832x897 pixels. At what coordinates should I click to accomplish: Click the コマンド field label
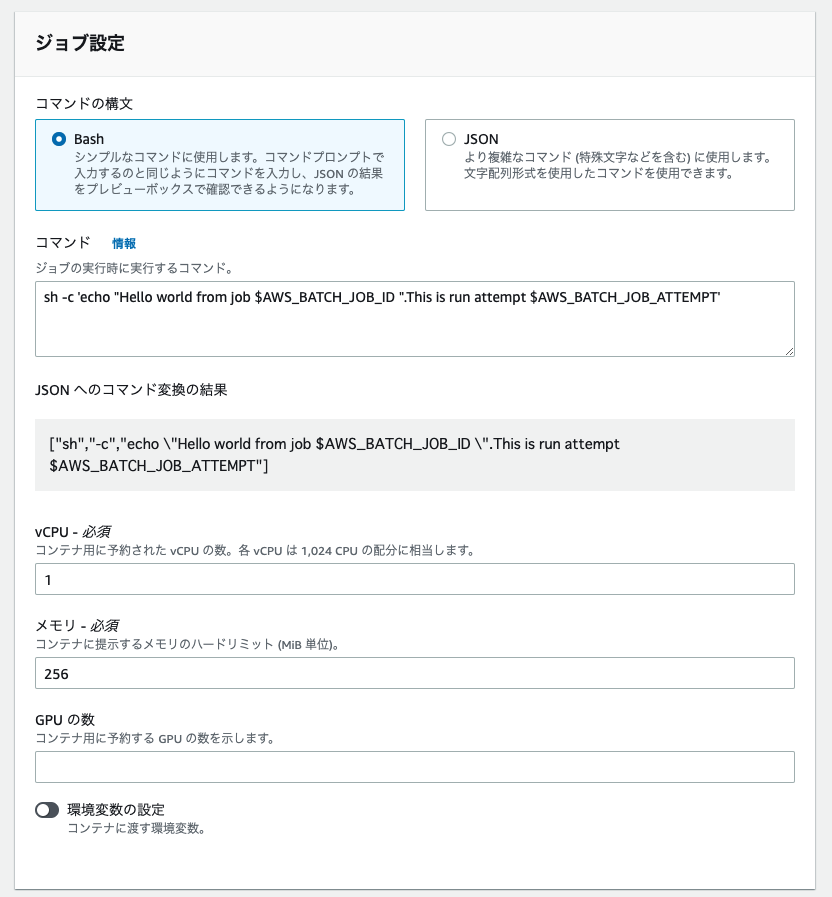pyautogui.click(x=63, y=243)
